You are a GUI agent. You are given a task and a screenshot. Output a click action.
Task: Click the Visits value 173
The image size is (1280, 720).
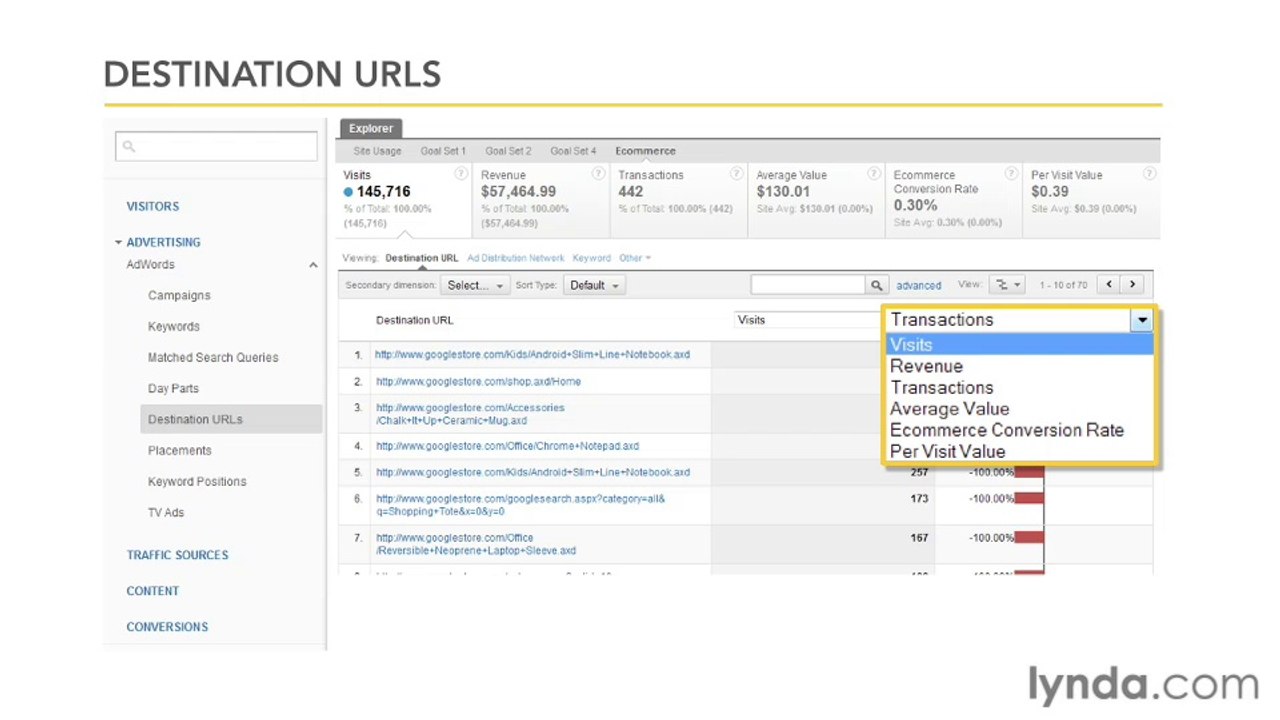(x=919, y=498)
